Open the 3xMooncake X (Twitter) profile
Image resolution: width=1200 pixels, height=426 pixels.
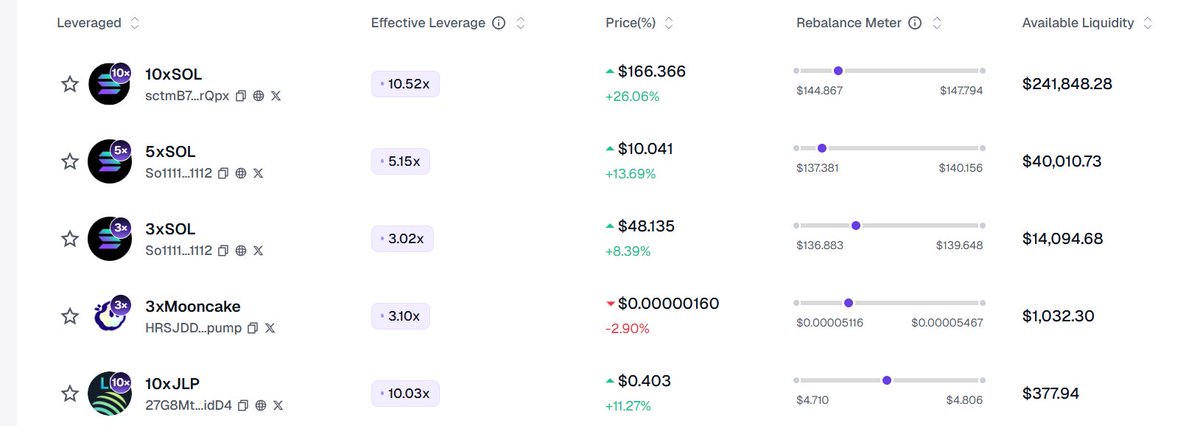click(x=270, y=327)
